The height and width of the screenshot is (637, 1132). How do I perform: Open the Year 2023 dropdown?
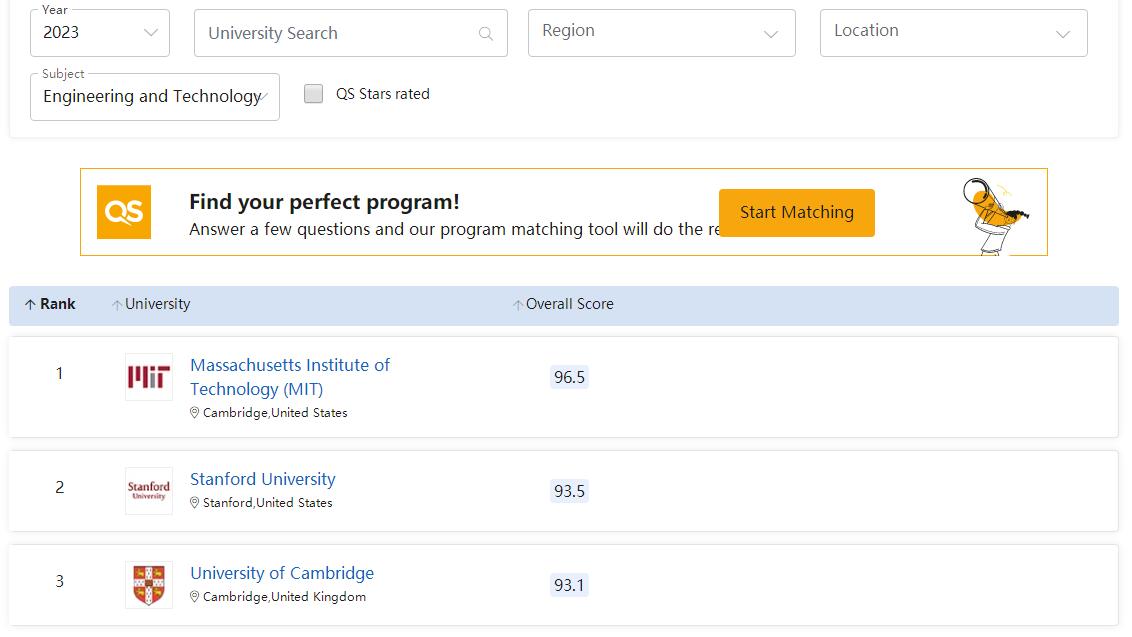click(x=100, y=33)
